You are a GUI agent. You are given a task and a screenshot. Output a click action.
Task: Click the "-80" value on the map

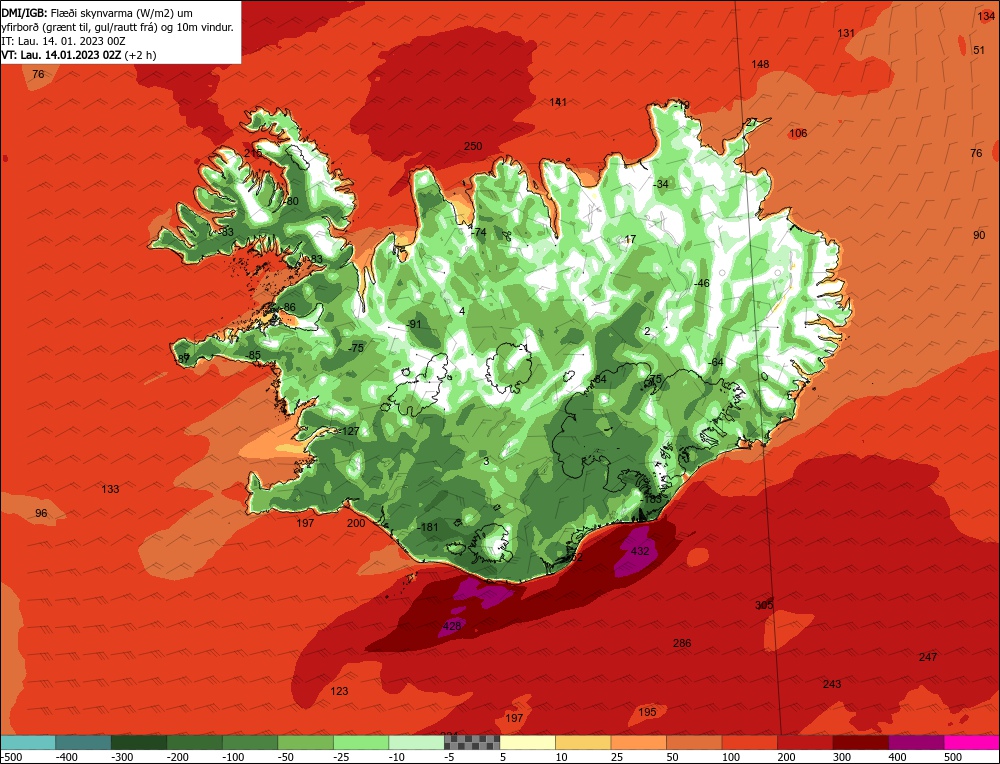pyautogui.click(x=290, y=201)
